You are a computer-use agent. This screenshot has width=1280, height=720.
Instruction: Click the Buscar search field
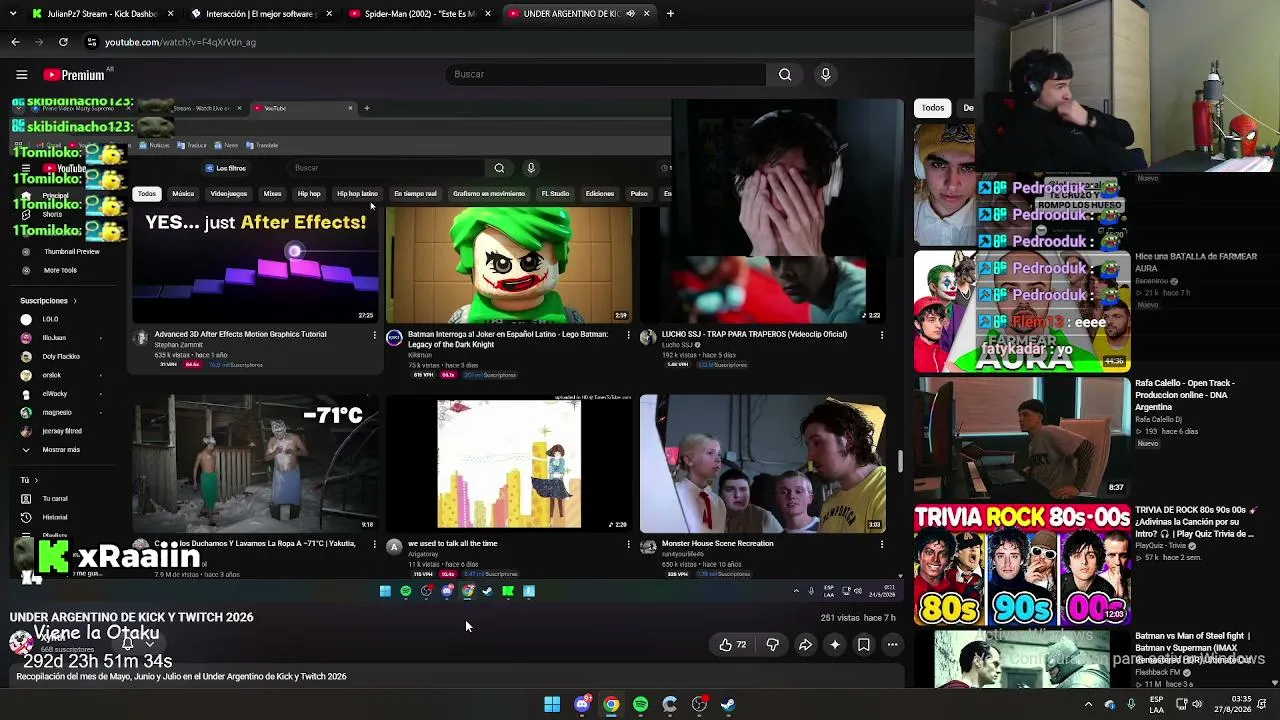coord(605,74)
